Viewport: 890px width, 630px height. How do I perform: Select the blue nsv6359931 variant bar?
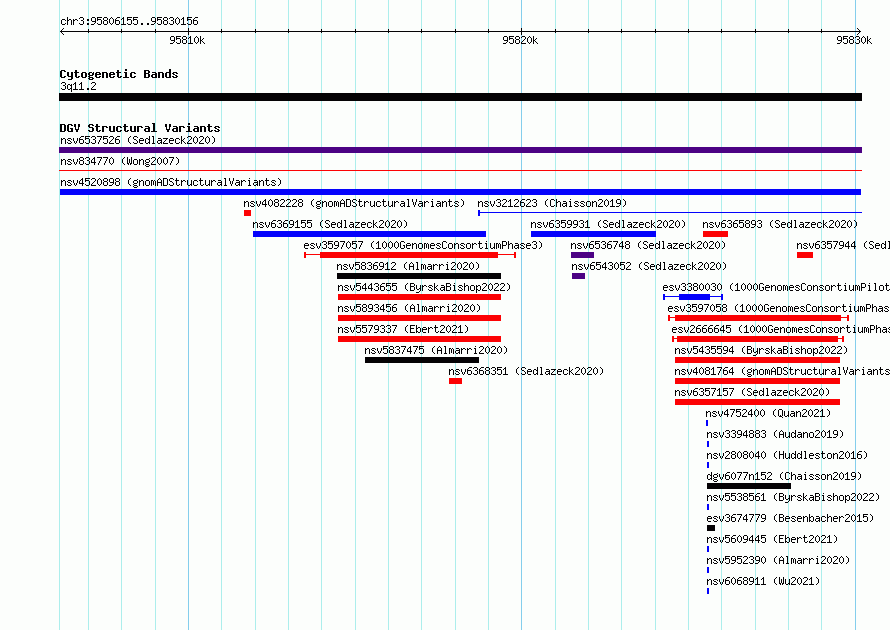click(x=594, y=234)
